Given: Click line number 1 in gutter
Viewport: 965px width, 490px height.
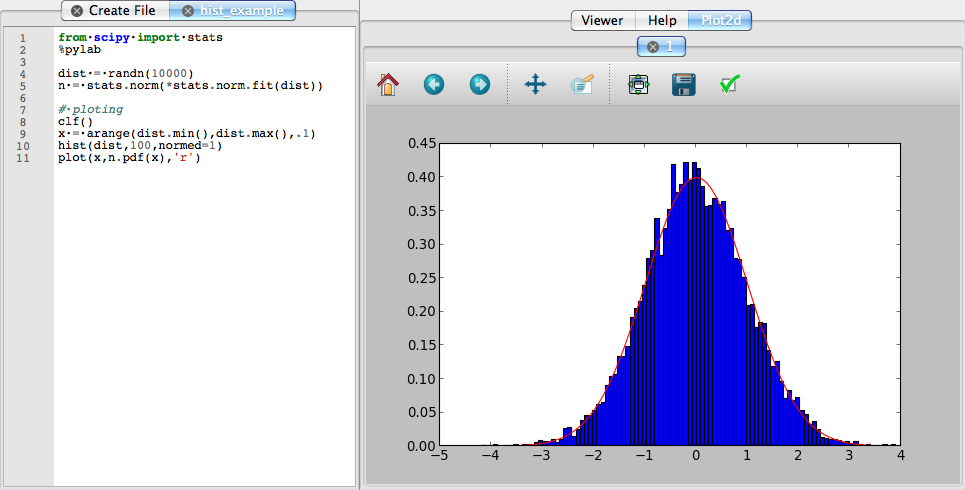Looking at the screenshot, I should click(x=23, y=38).
